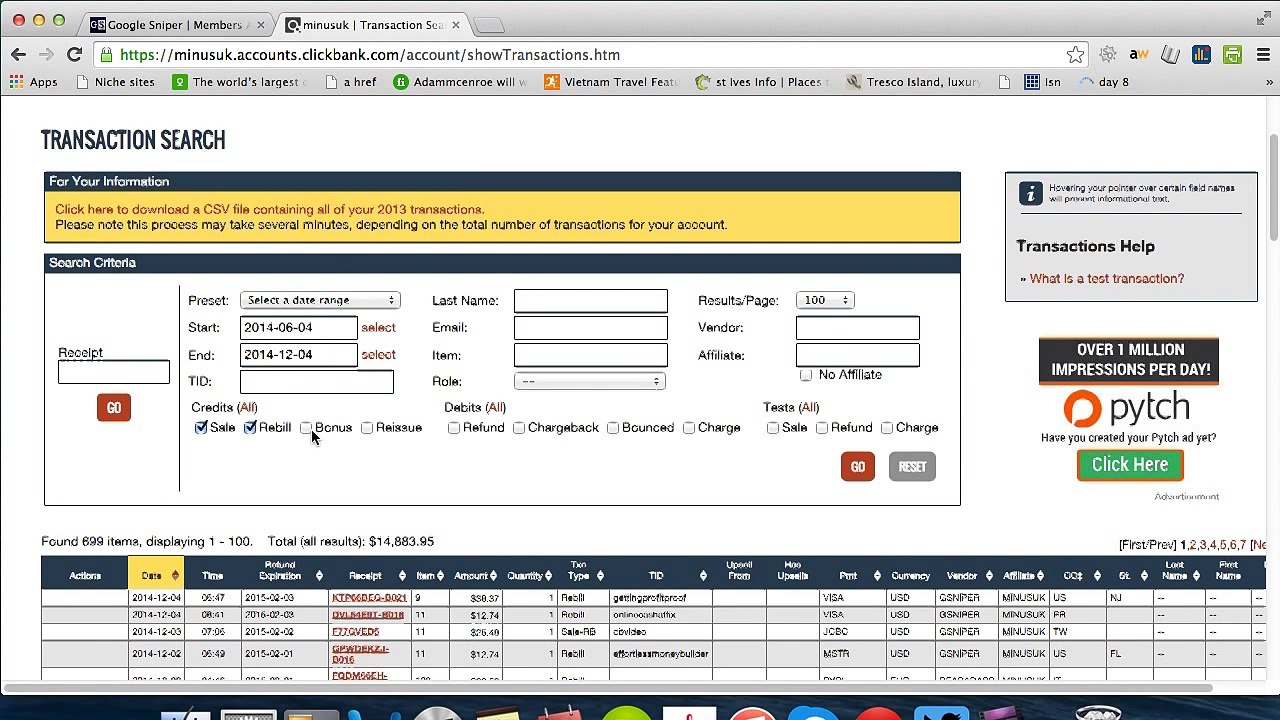The width and height of the screenshot is (1280, 720).
Task: Open the Role dropdown
Action: click(x=590, y=381)
